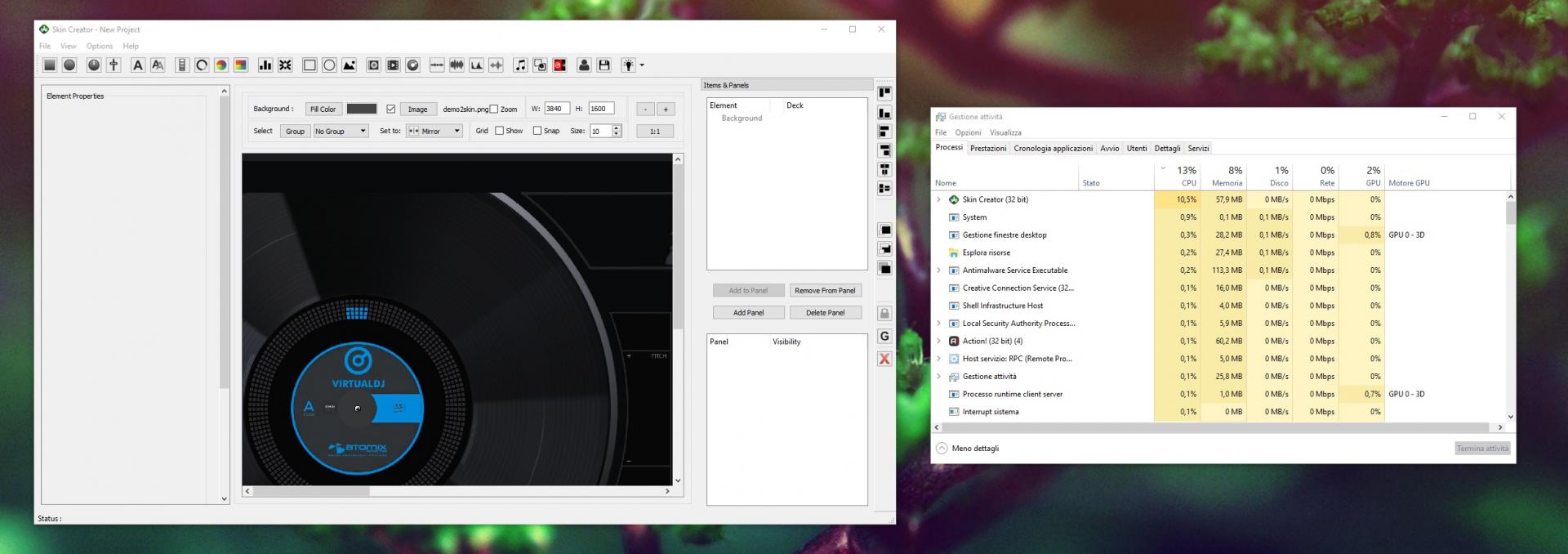Click the Fill Color button
The image size is (1568, 554).
coord(323,109)
